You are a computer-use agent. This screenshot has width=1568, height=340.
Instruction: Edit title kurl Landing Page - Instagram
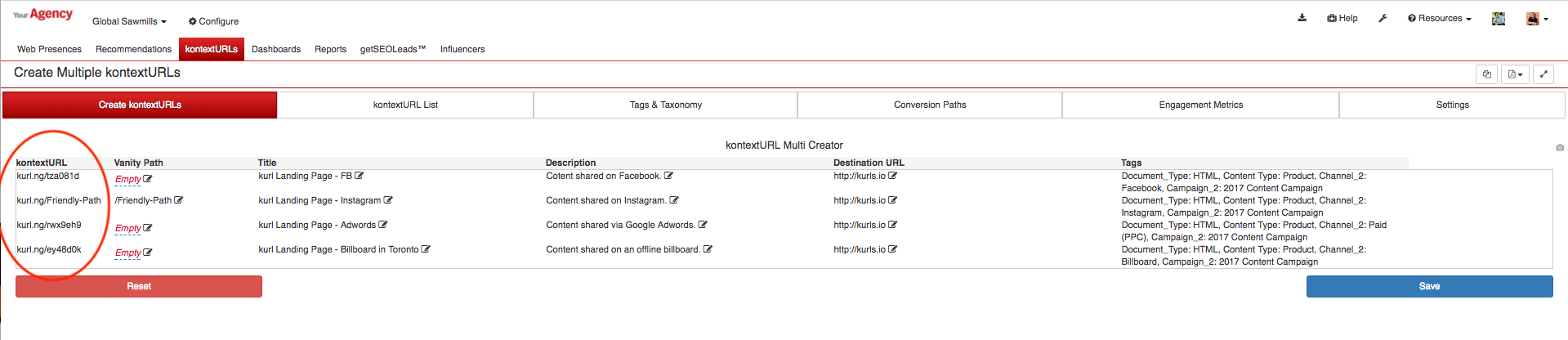[x=388, y=200]
